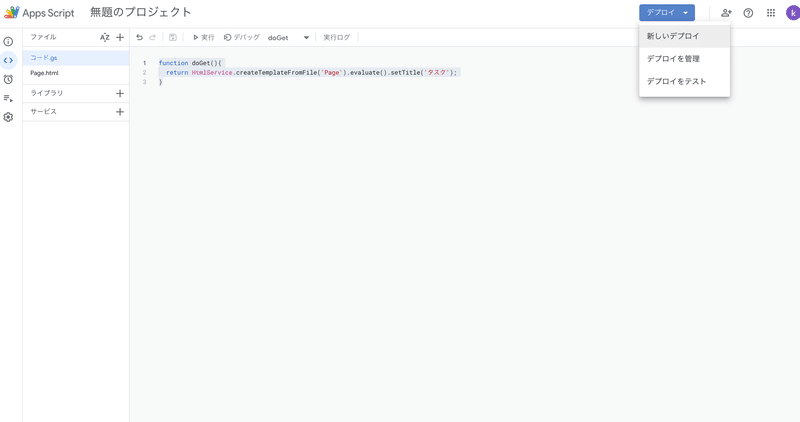800x422 pixels.
Task: Click the サービス section label
Action: [43, 112]
